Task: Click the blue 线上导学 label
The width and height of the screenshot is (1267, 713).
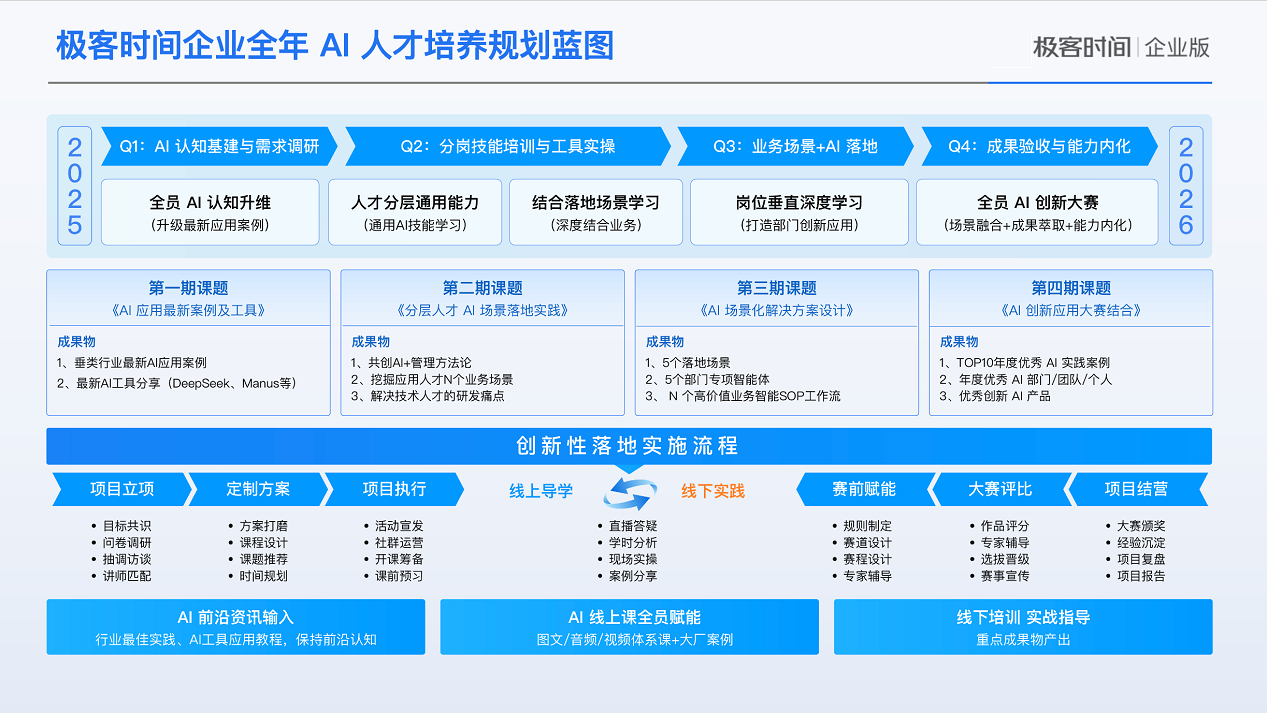Action: (541, 491)
